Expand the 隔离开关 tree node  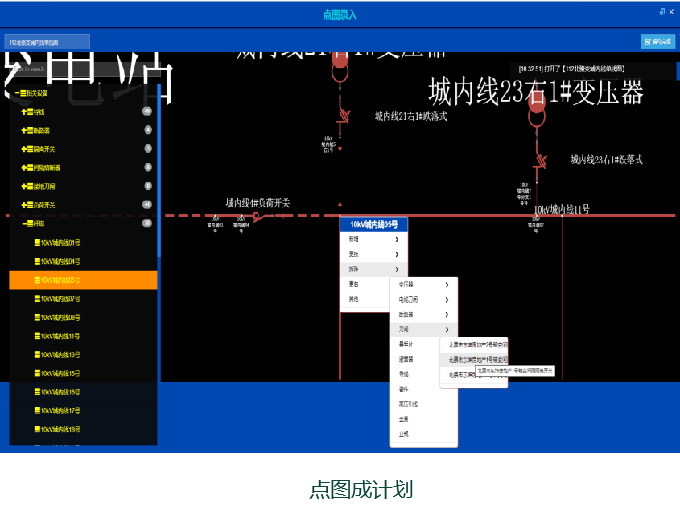(26, 149)
